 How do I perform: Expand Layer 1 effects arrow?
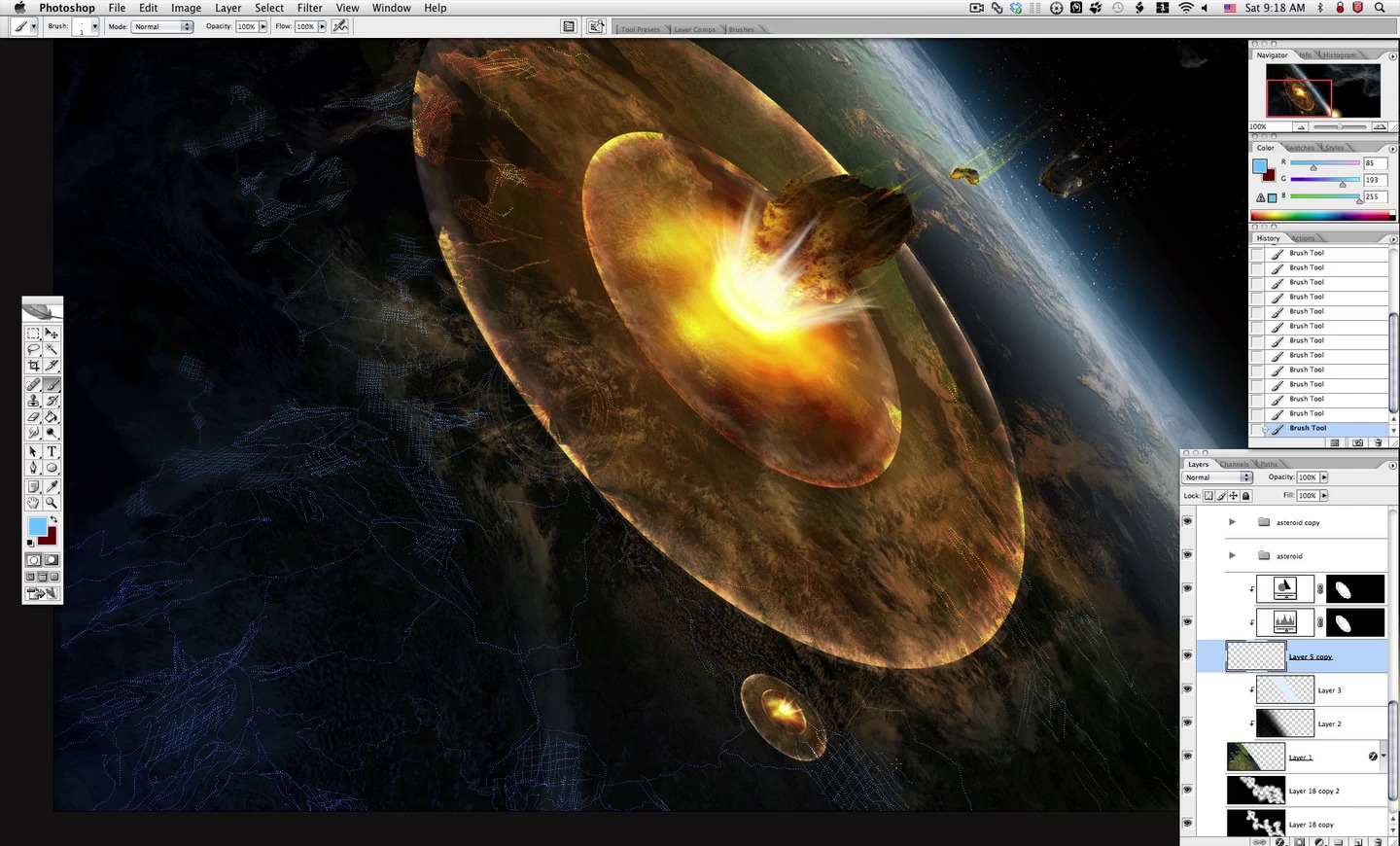point(1383,756)
